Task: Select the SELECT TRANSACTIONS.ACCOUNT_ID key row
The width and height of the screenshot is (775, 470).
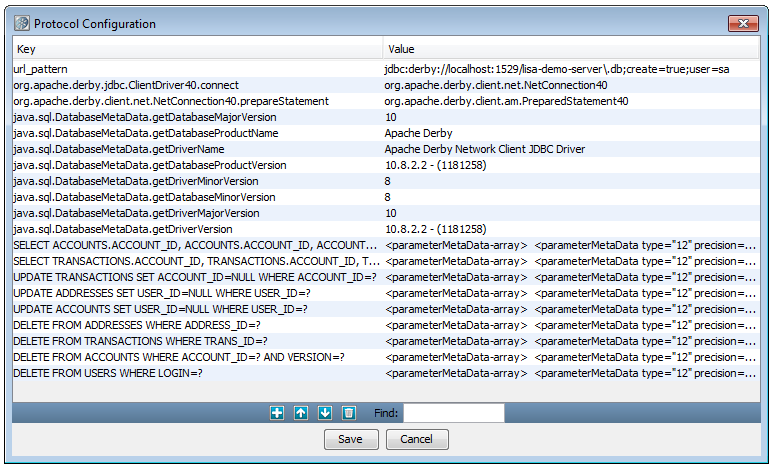Action: coord(198,261)
